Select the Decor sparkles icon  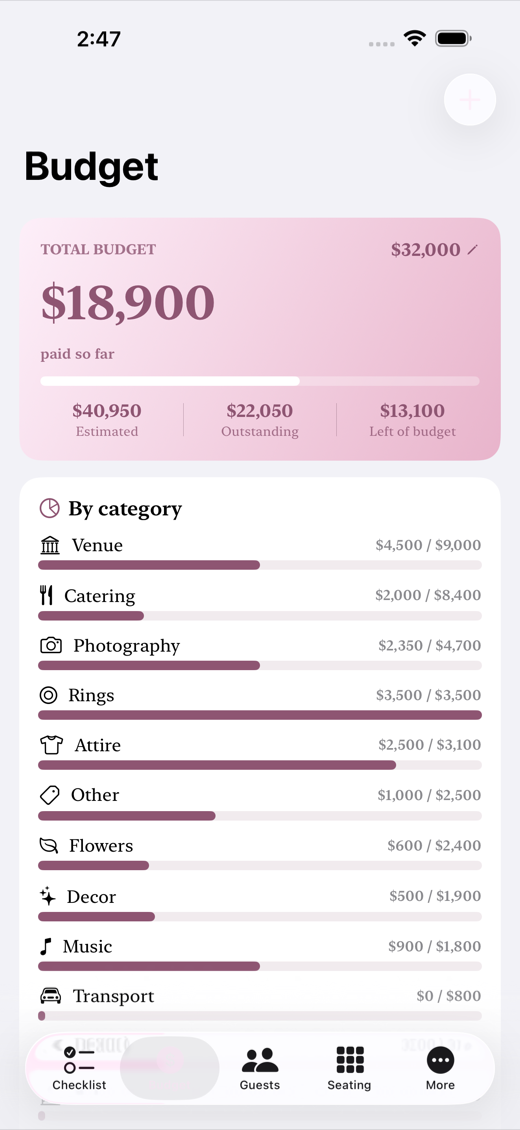point(48,897)
